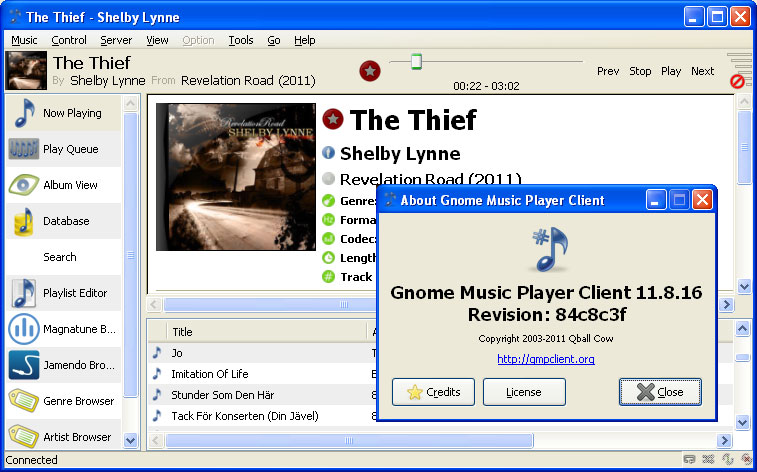This screenshot has height=472, width=757.
Task: Select the song Stunder Som Den Här
Action: point(223,395)
